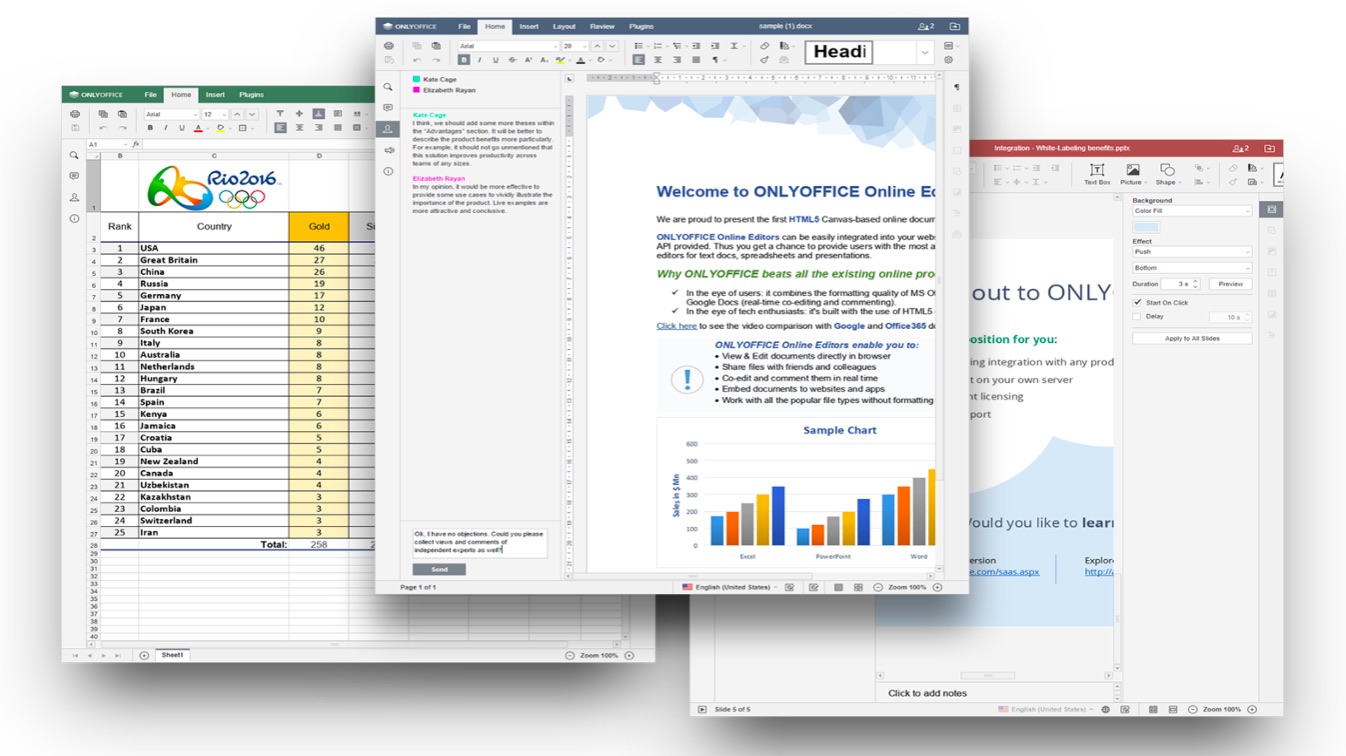
Task: Click Italic in the spreadsheet toolbar
Action: (166, 128)
